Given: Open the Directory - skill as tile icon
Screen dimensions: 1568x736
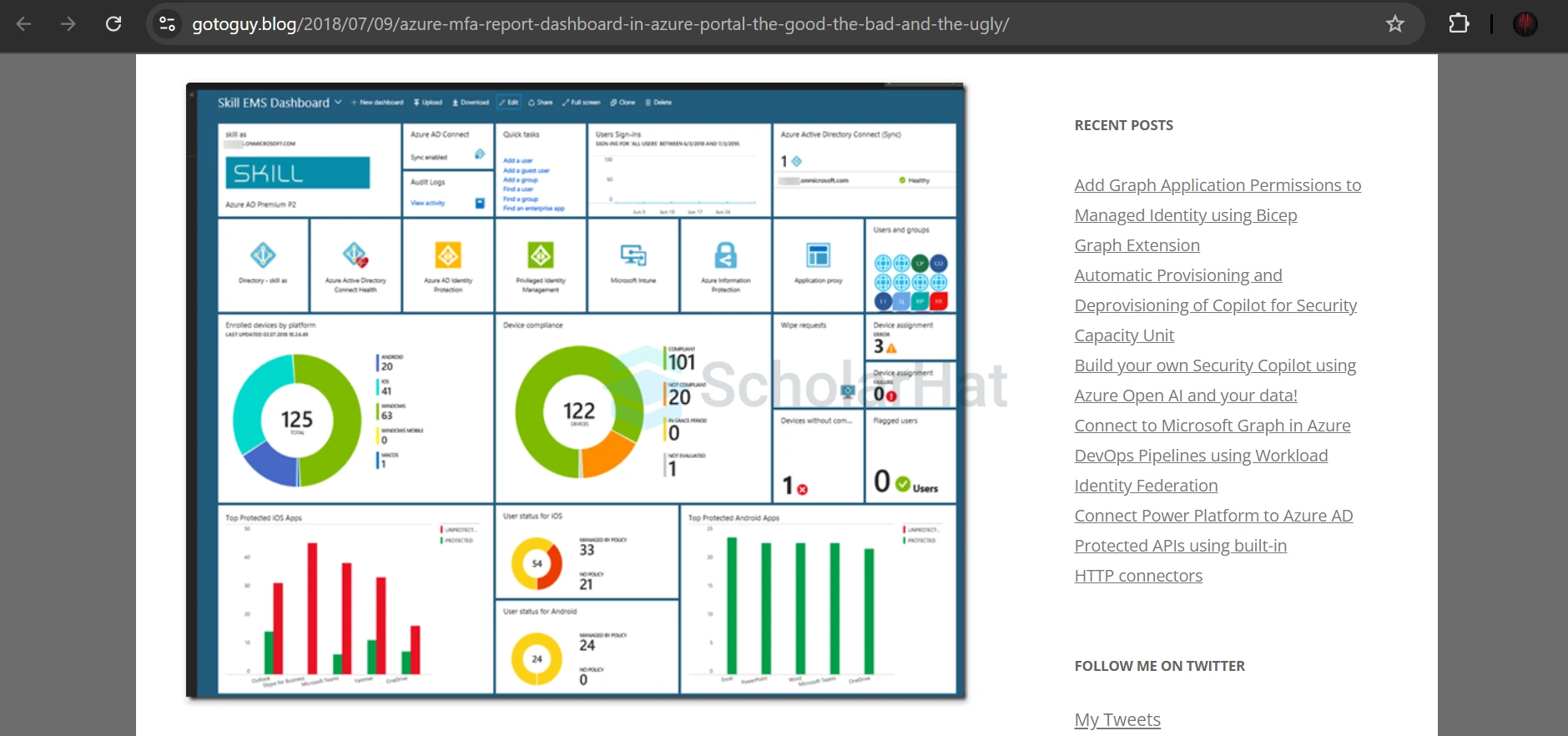Looking at the screenshot, I should [x=263, y=255].
